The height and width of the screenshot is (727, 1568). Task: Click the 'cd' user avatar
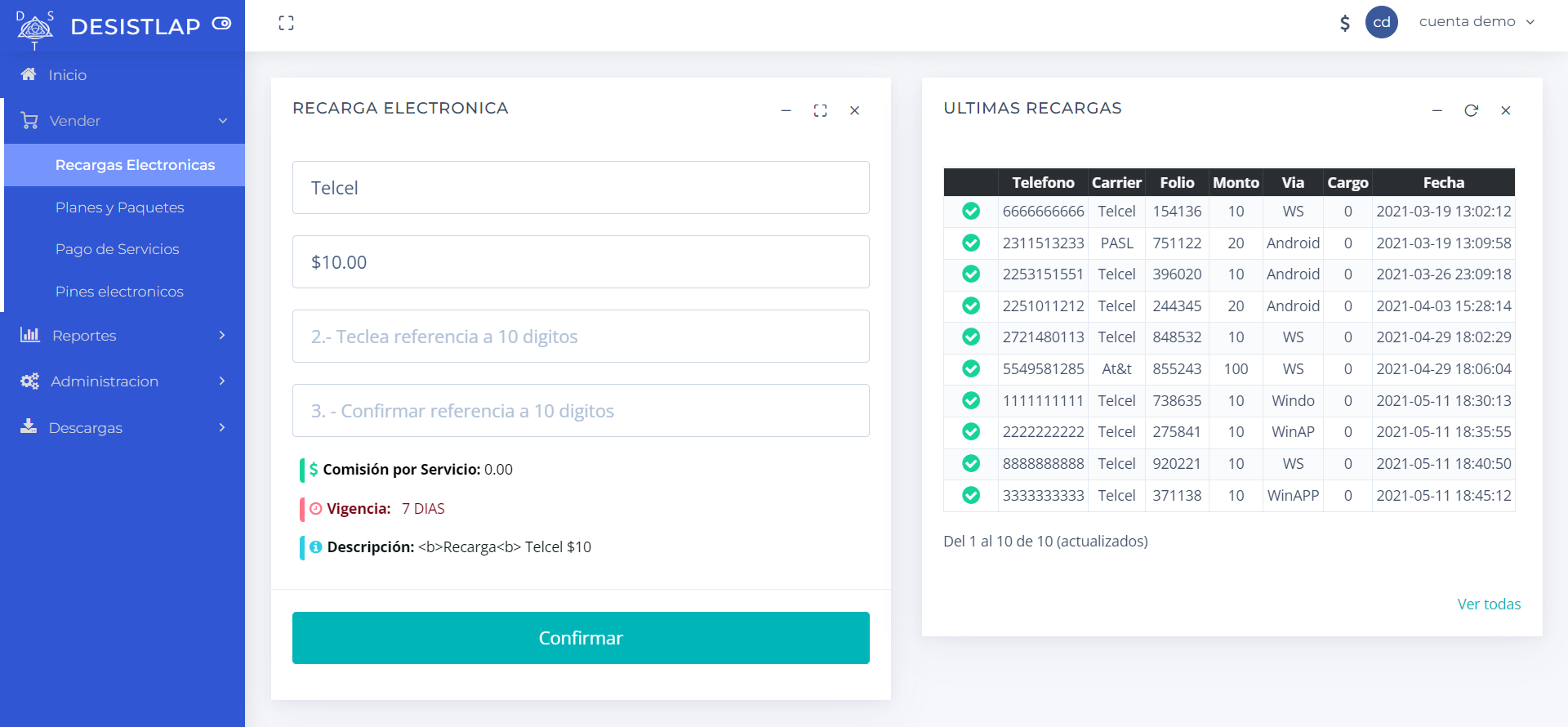[1381, 22]
